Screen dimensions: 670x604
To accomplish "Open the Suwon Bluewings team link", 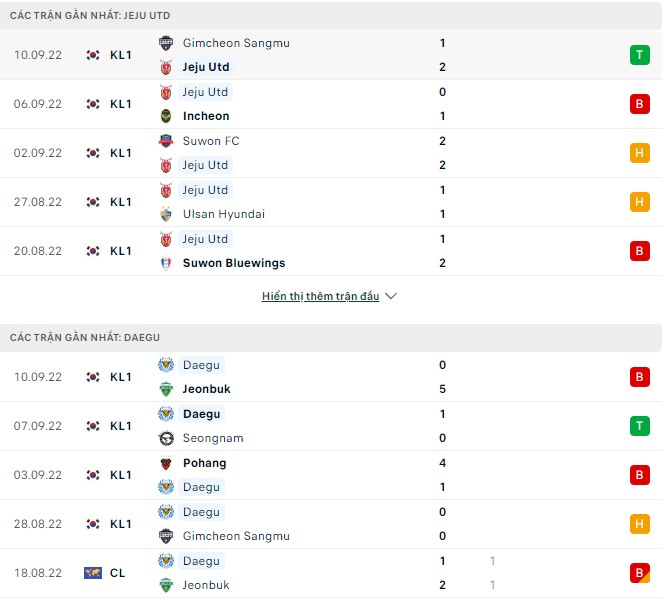I will point(234,263).
